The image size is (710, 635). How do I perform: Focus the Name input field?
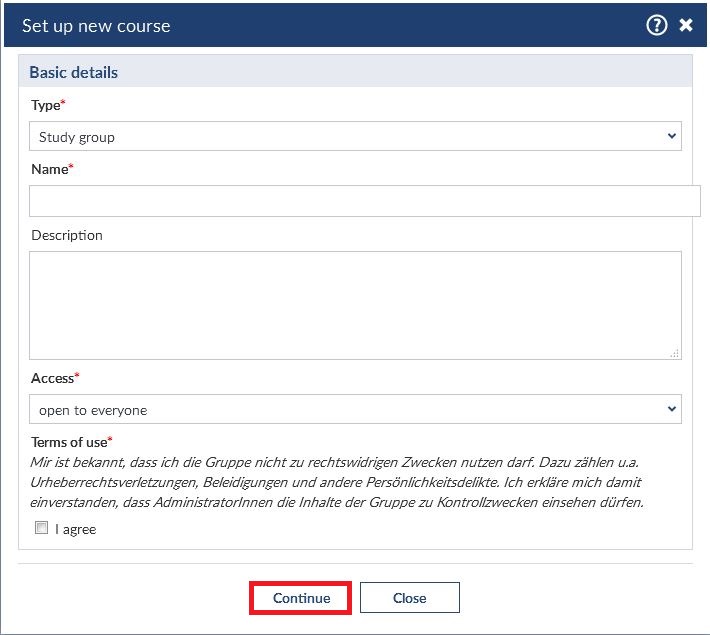(x=364, y=201)
